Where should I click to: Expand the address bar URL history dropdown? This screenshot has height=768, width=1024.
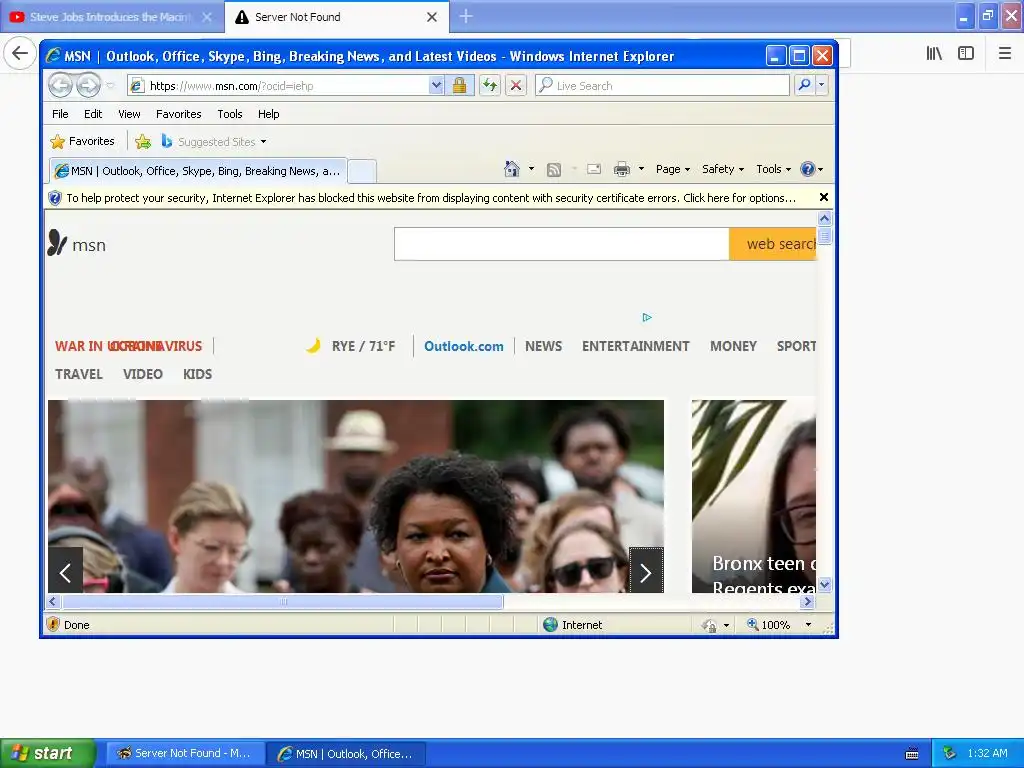tap(436, 86)
